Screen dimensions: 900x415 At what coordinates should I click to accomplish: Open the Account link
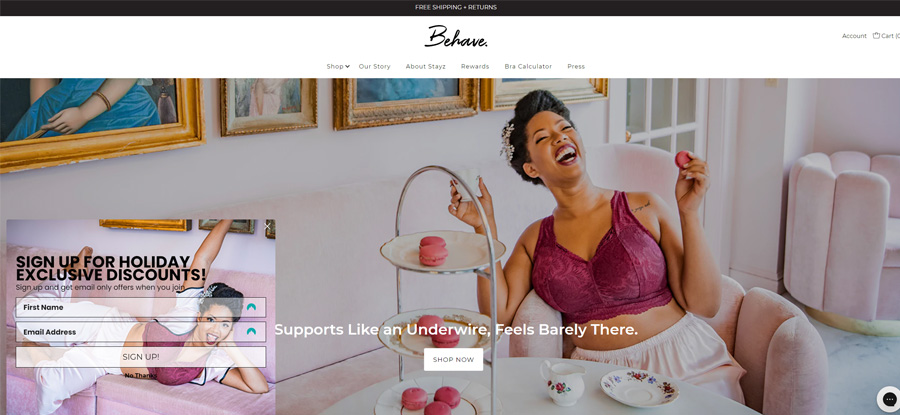point(854,36)
